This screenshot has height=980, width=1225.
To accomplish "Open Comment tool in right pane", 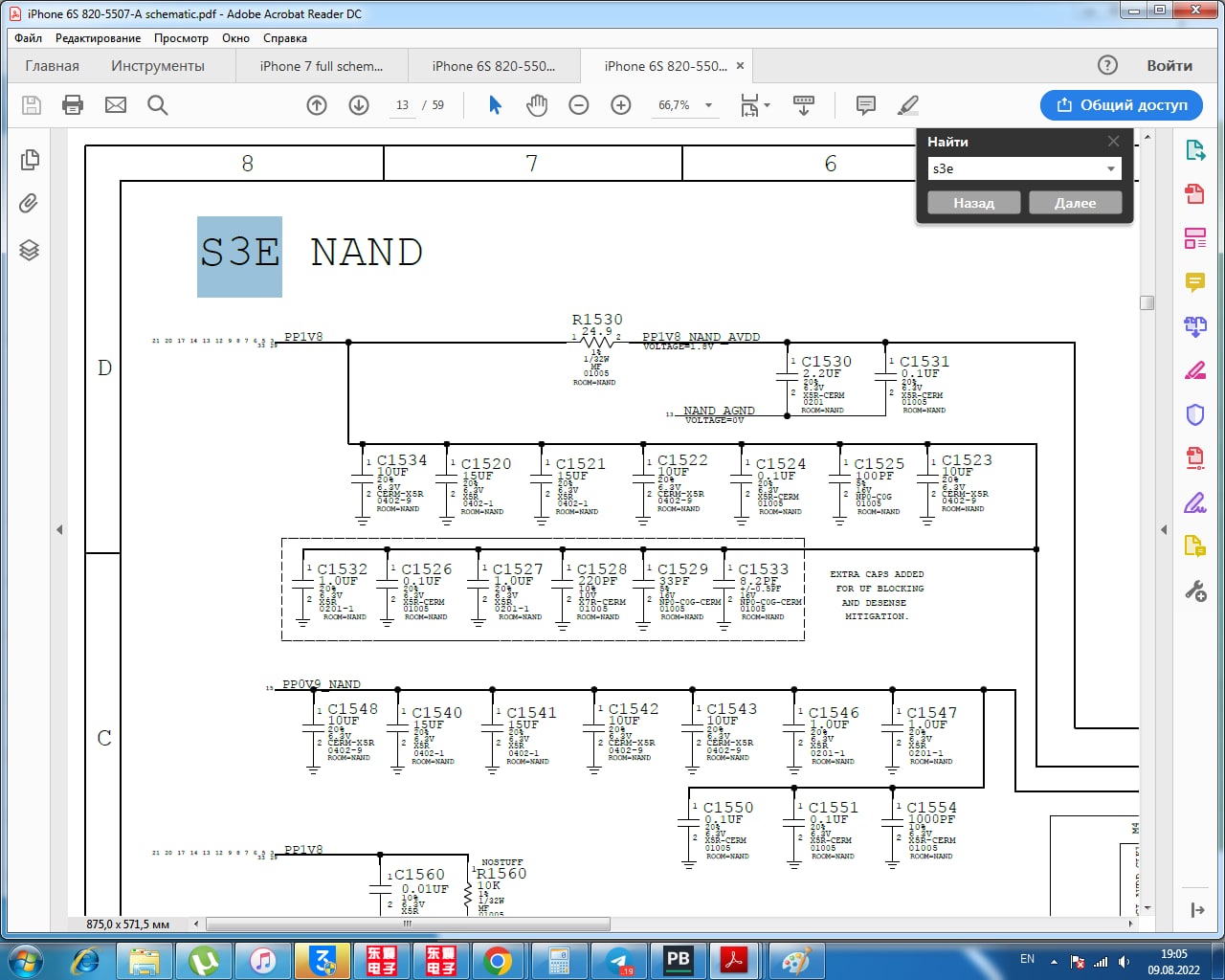I will [1195, 282].
